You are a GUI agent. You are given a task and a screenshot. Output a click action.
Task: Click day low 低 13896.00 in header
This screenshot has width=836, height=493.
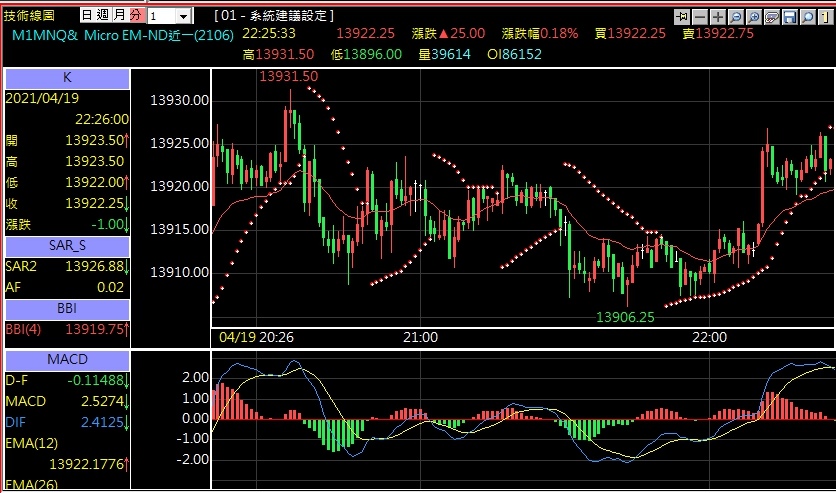pos(366,54)
